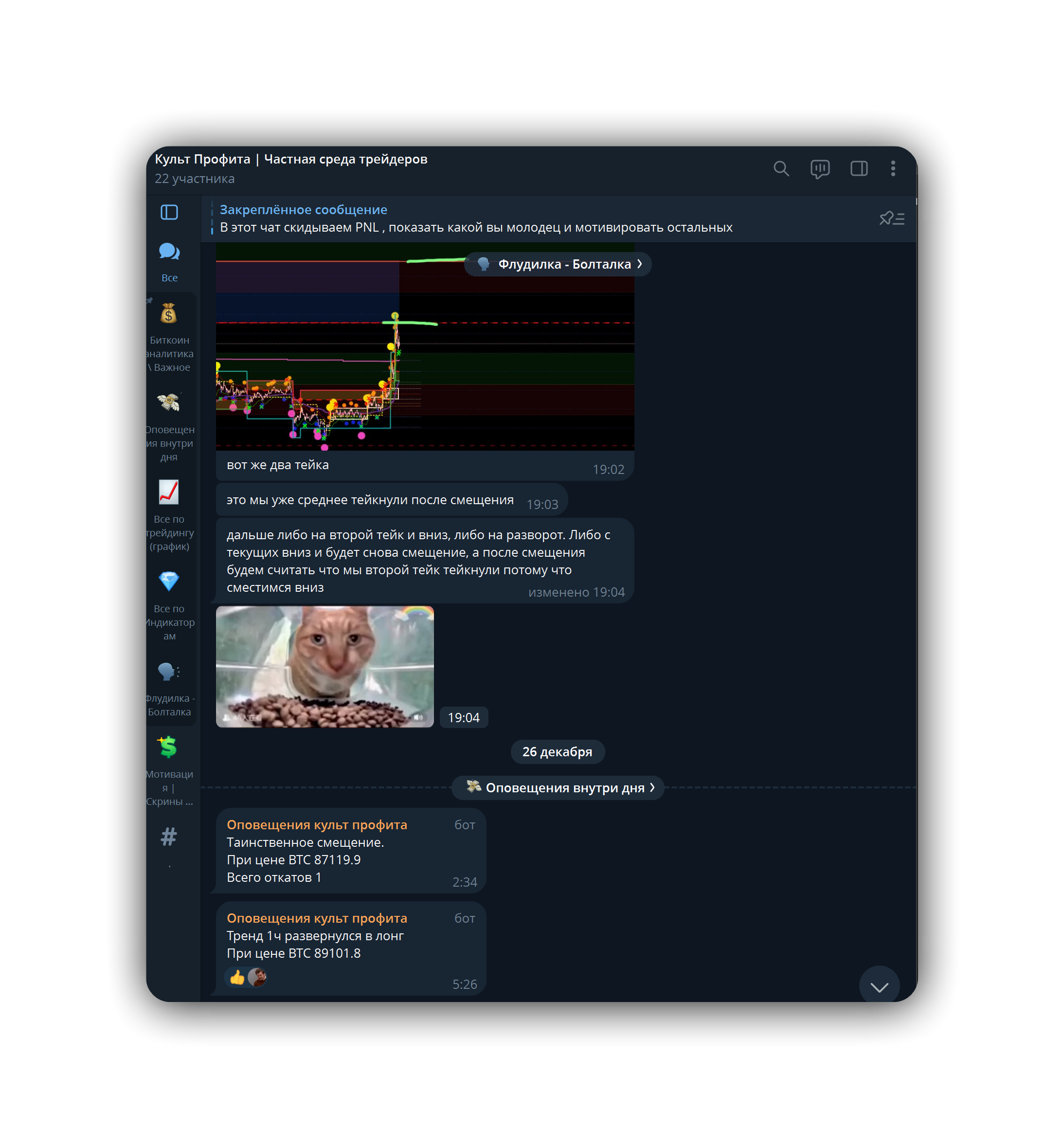Toggle the right info side panel
This screenshot has height=1148, width=1064.
(859, 168)
